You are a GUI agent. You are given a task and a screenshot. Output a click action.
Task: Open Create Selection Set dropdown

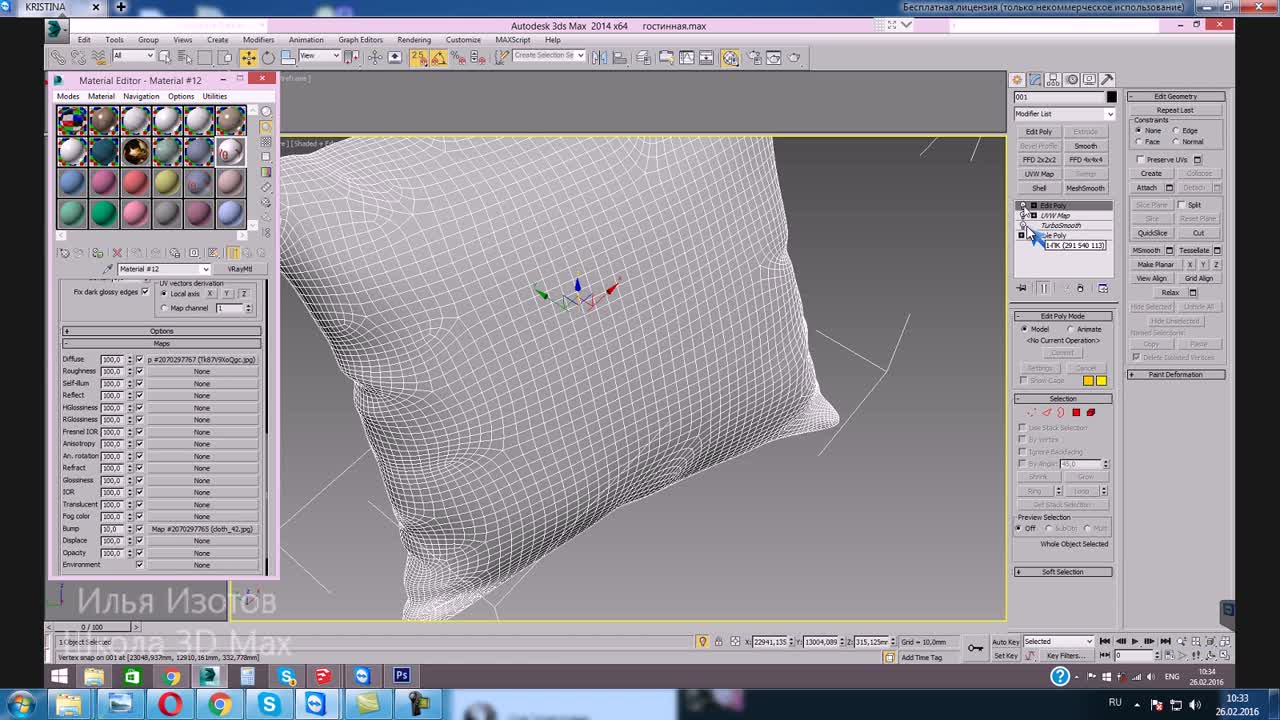pyautogui.click(x=549, y=56)
